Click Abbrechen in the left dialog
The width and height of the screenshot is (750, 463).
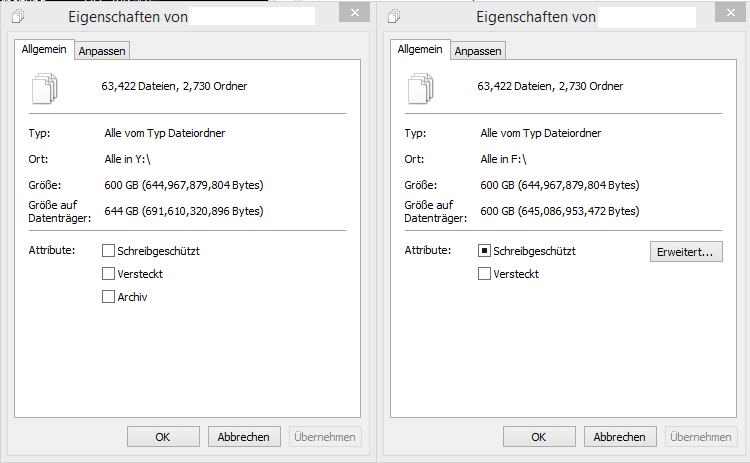click(244, 437)
